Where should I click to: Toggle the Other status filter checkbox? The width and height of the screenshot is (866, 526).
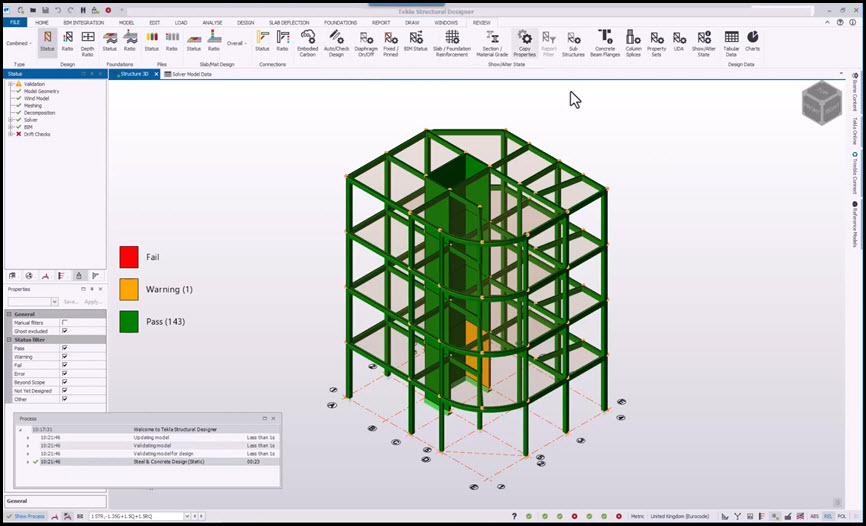click(x=65, y=399)
